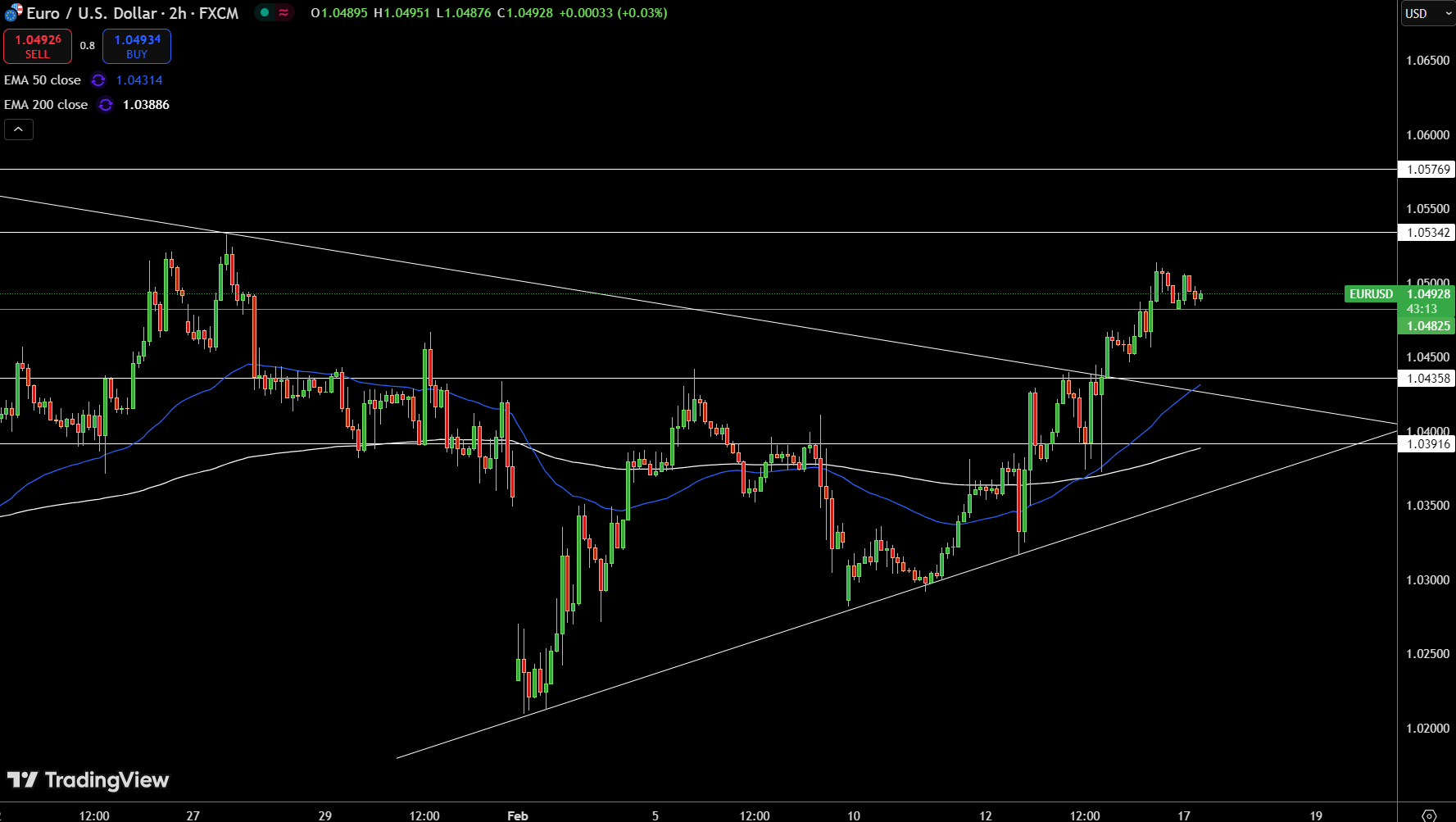Open the Euro / U.S. Dollar symbol title

click(132, 13)
